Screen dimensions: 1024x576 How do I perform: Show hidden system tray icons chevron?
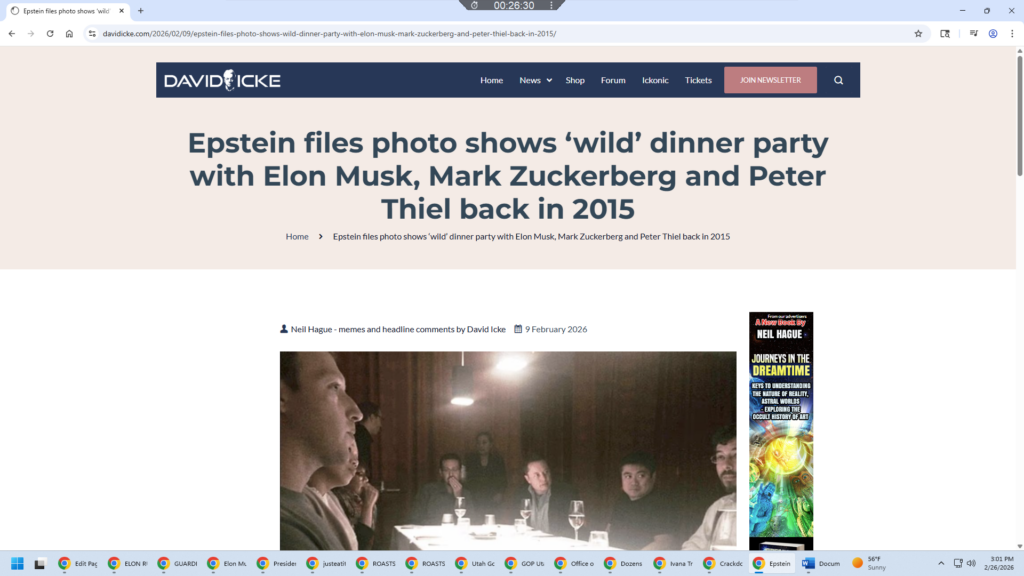point(941,563)
